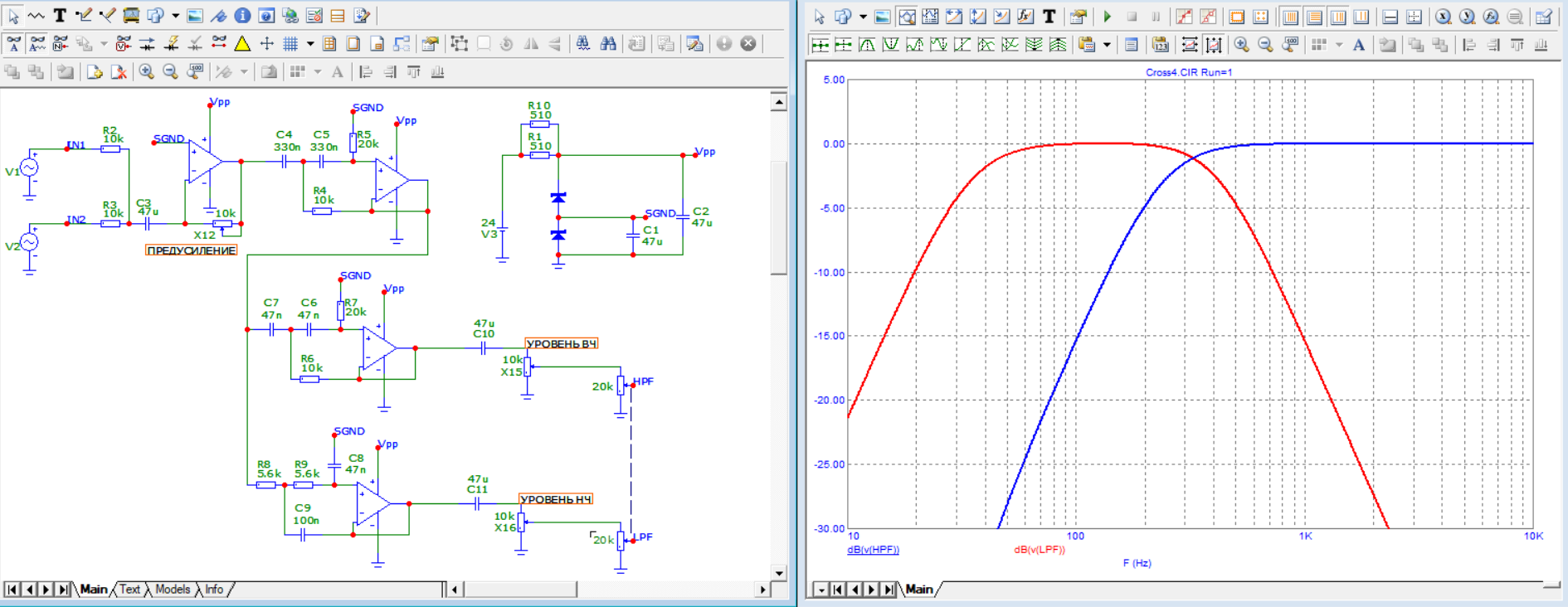Screen dimensions: 1568x607
Task: Open schematic Properties icon
Action: [430, 43]
